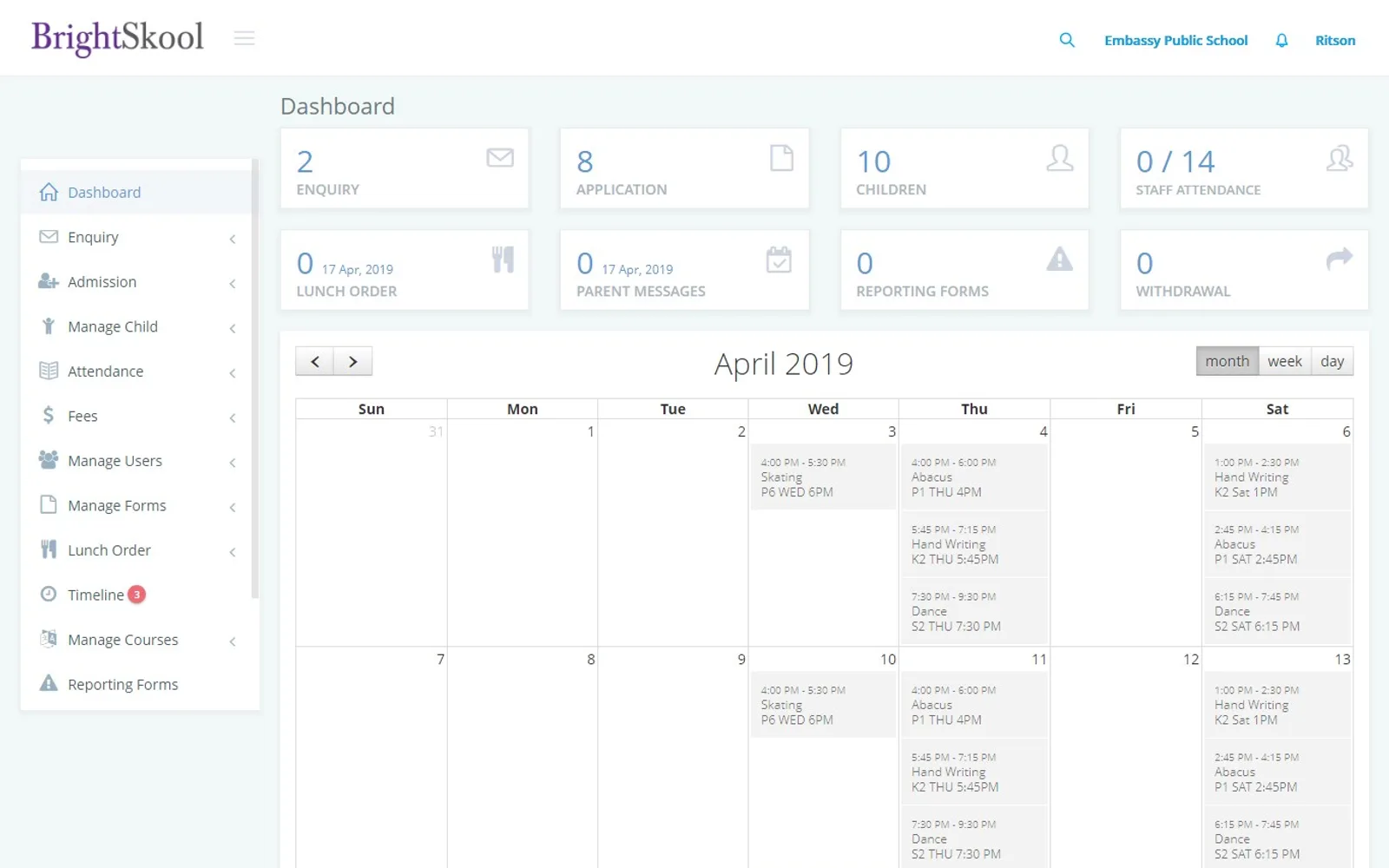This screenshot has height=868, width=1389.
Task: Switch the calendar to week view
Action: tap(1285, 361)
